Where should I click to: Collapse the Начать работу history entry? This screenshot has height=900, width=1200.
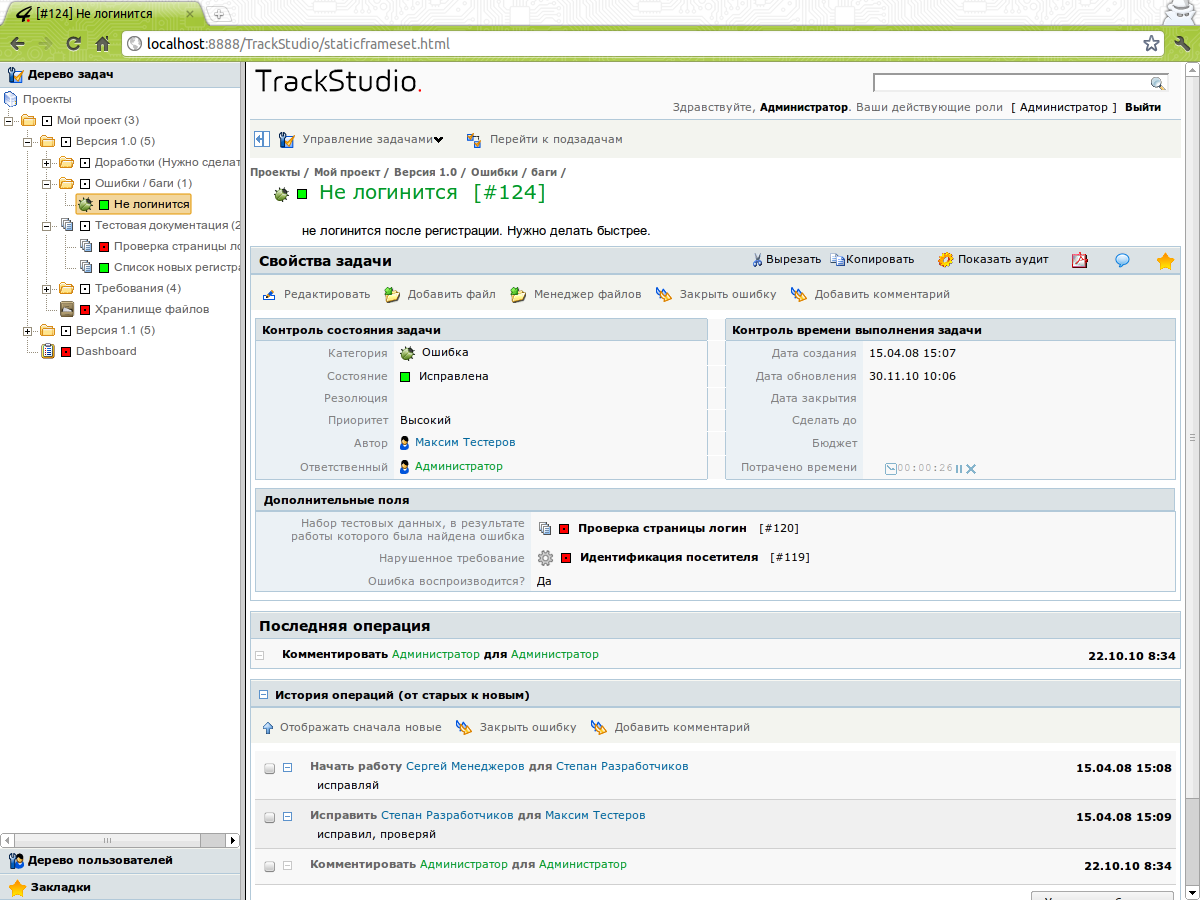point(287,768)
